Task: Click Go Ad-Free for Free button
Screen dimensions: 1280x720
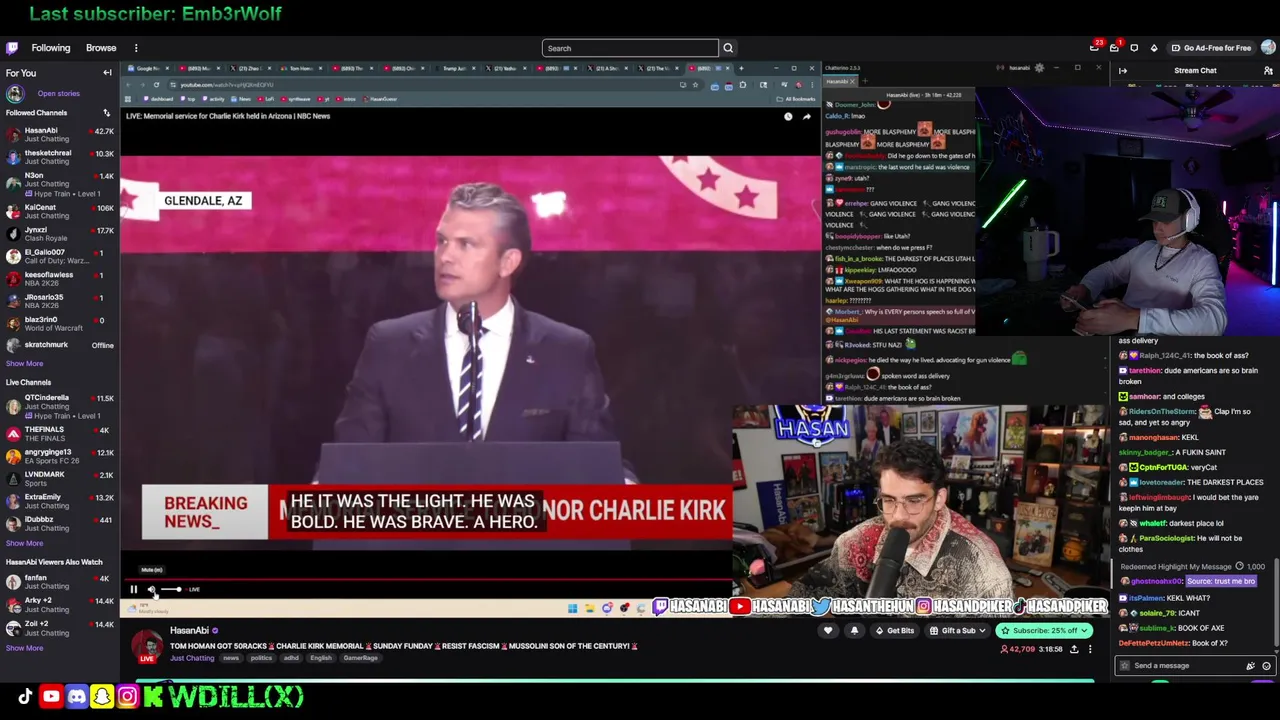Action: [1211, 48]
